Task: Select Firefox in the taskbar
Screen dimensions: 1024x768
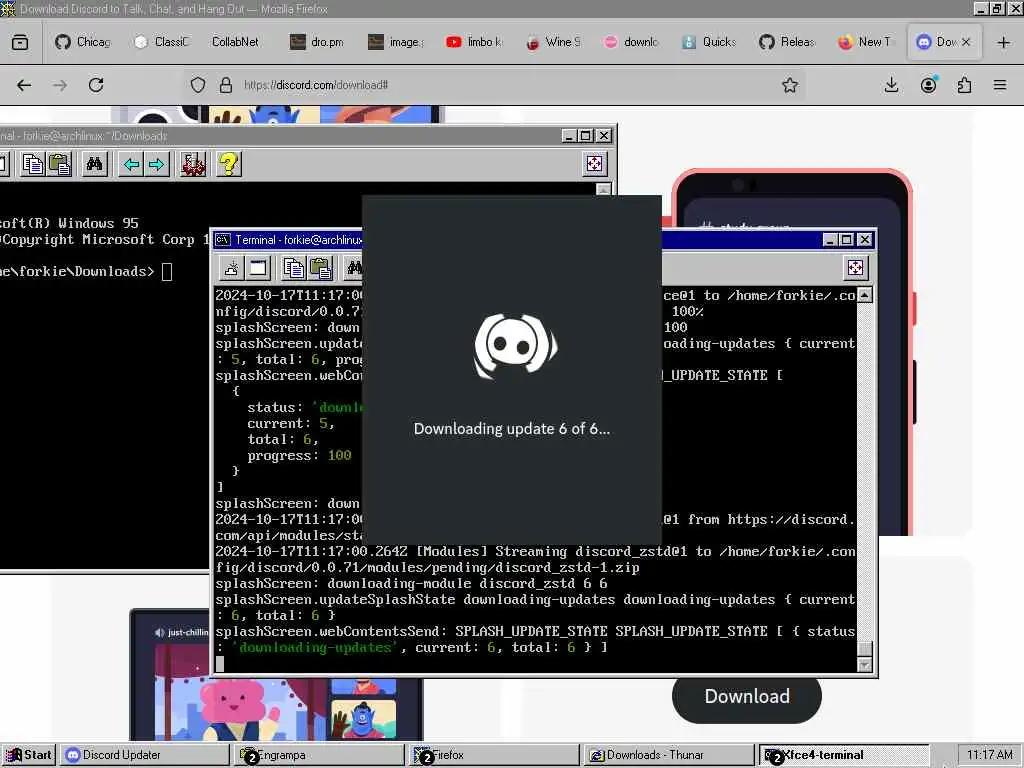Action: (494, 755)
